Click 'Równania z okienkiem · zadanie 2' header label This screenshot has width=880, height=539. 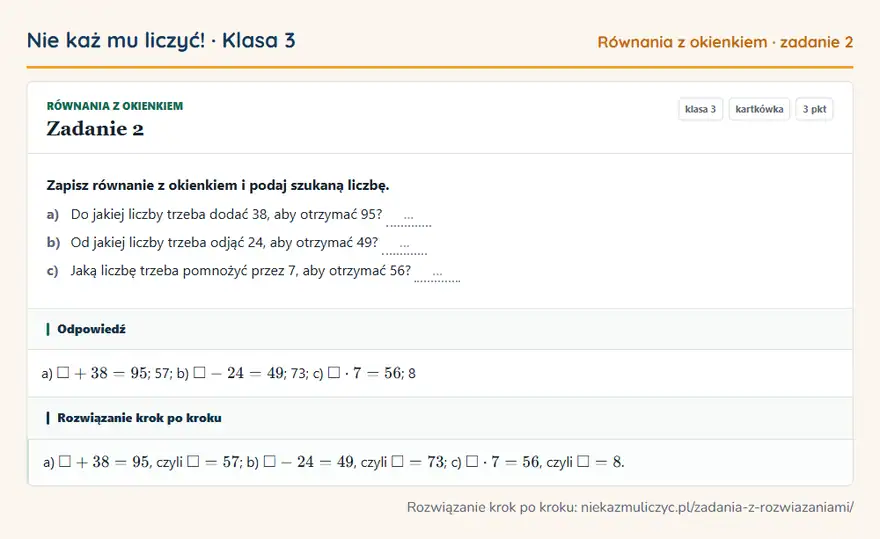coord(725,42)
